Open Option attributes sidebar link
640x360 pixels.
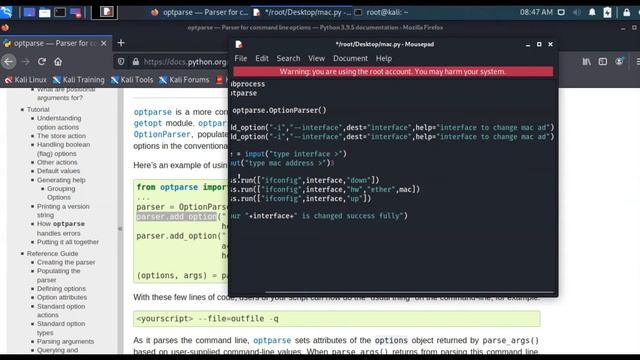coord(62,297)
